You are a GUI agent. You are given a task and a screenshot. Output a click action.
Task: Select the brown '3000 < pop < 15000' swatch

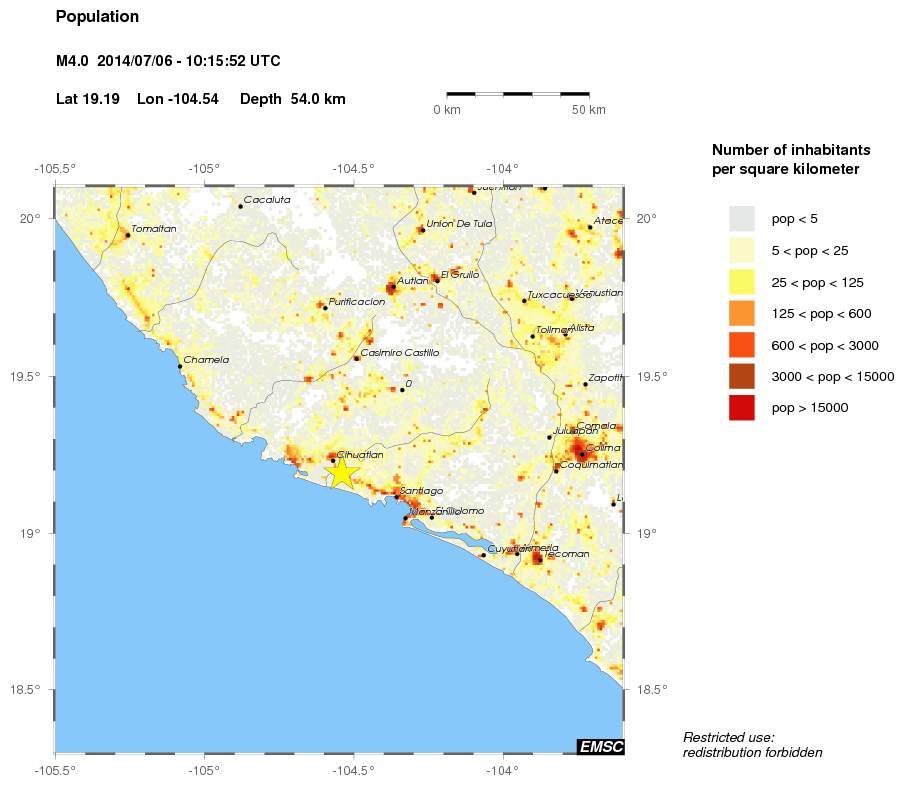(x=741, y=376)
